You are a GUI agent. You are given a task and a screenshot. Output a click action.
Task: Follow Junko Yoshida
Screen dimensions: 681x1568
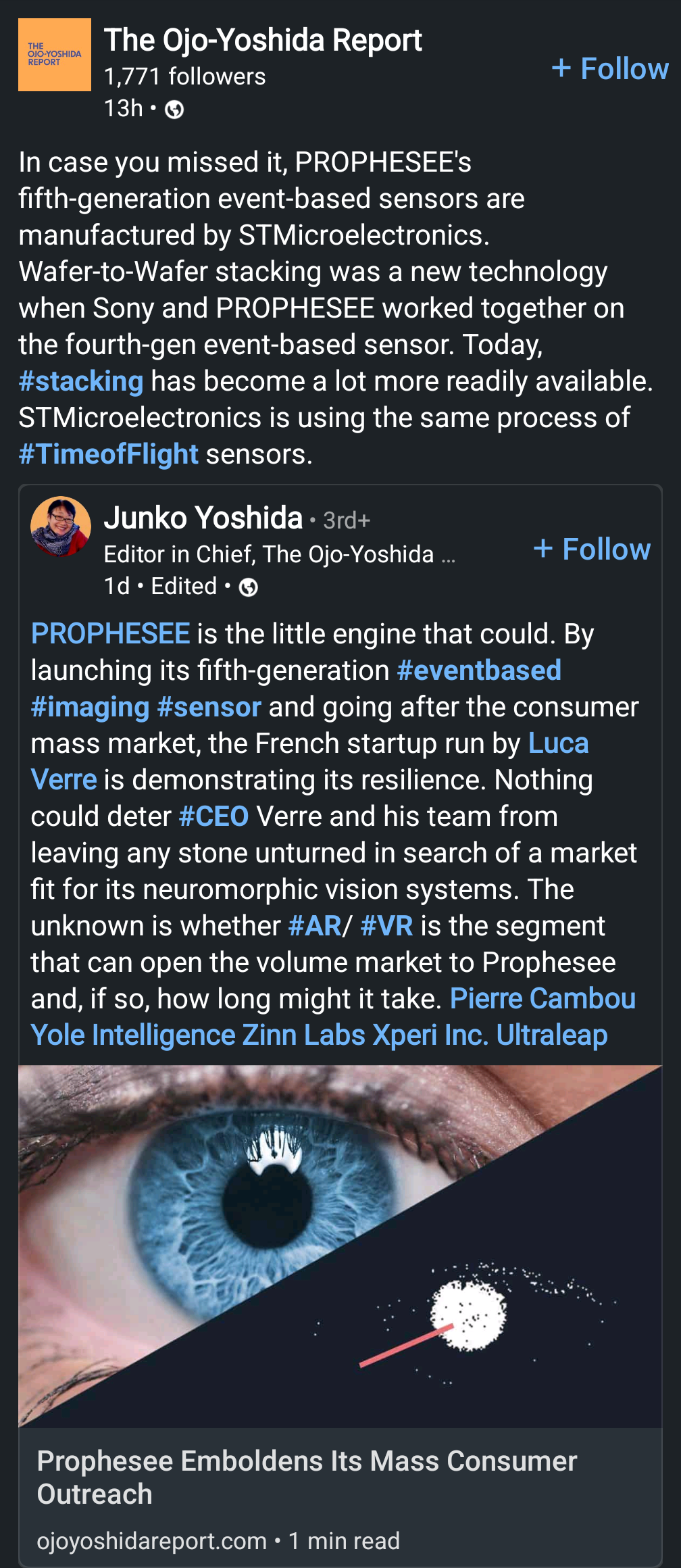point(592,549)
